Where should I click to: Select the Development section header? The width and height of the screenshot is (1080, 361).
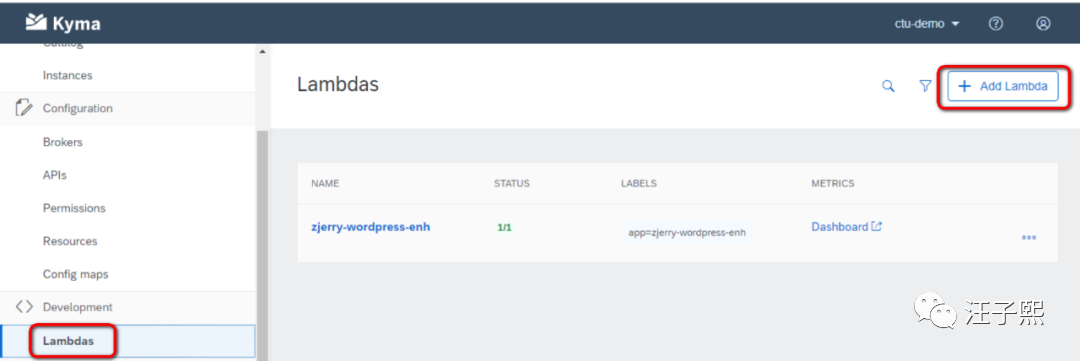128,307
